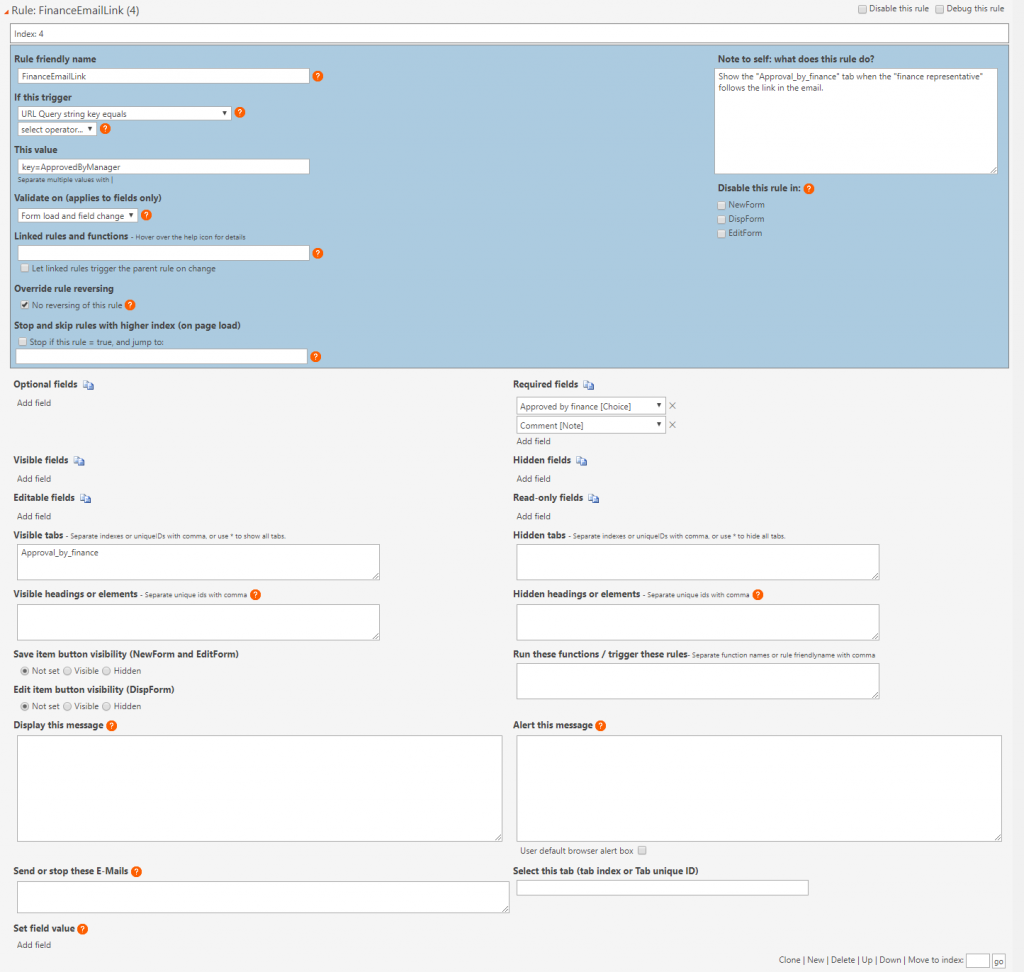Viewport: 1024px width, 972px height.
Task: Remove the "Comment [Note]" required field
Action: pos(672,424)
